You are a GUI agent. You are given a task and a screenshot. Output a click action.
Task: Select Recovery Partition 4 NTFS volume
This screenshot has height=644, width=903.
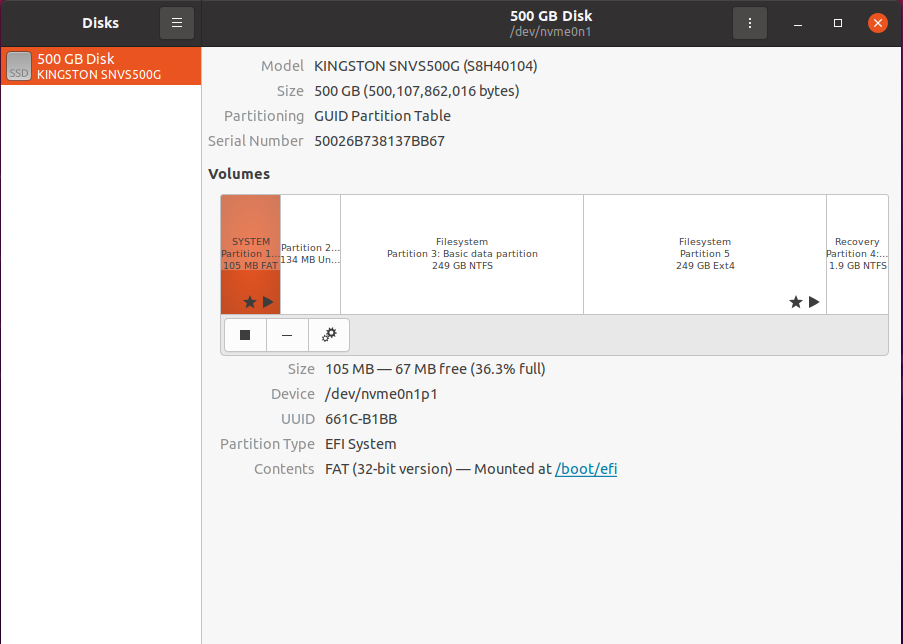coord(858,254)
